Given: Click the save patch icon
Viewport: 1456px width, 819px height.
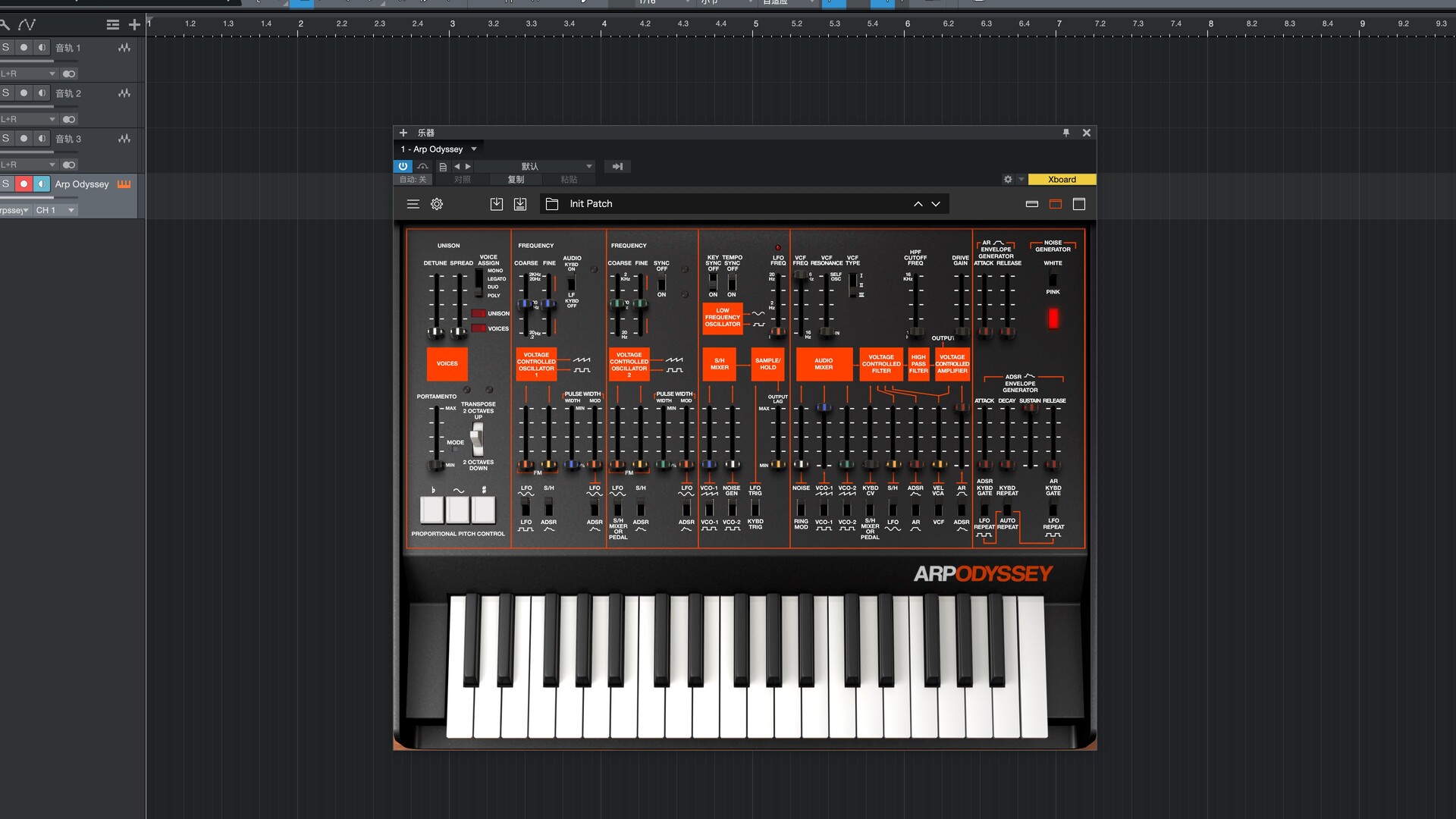Looking at the screenshot, I should click(497, 204).
